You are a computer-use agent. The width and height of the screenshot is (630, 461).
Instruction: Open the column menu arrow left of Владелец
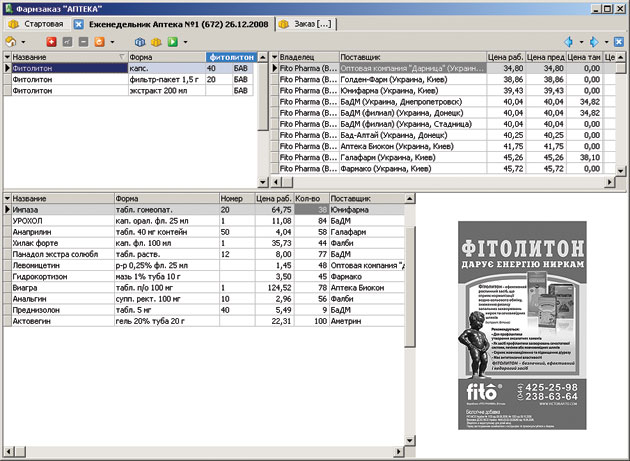point(275,57)
